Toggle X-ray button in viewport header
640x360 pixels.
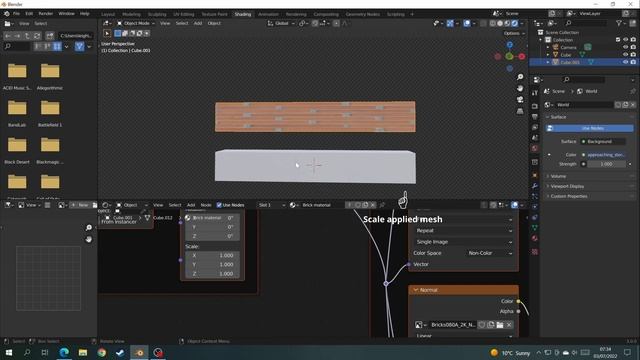[x=483, y=23]
